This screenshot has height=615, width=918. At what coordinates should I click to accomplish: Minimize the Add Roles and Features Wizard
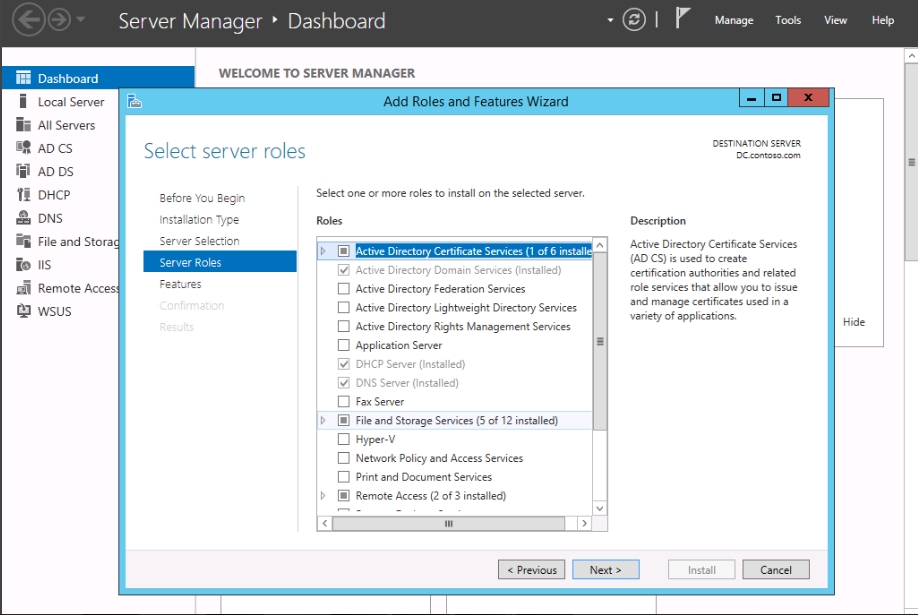pos(752,98)
